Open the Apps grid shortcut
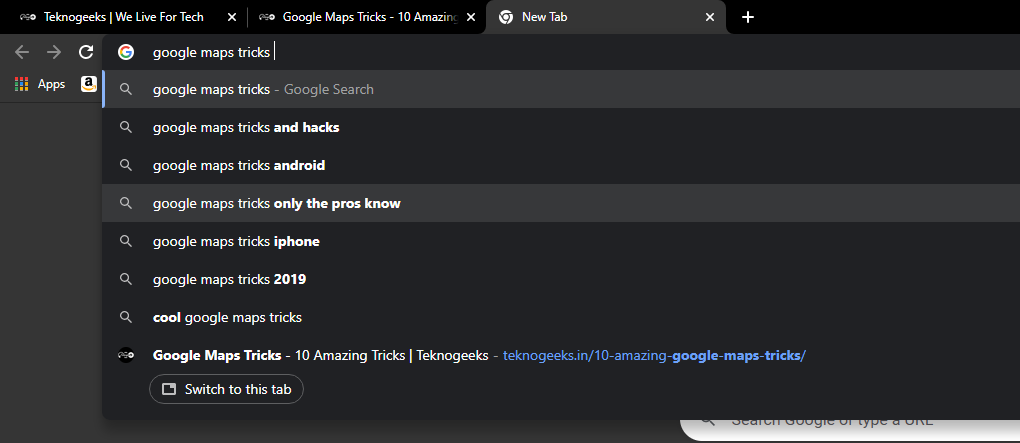1020x443 pixels. point(21,84)
